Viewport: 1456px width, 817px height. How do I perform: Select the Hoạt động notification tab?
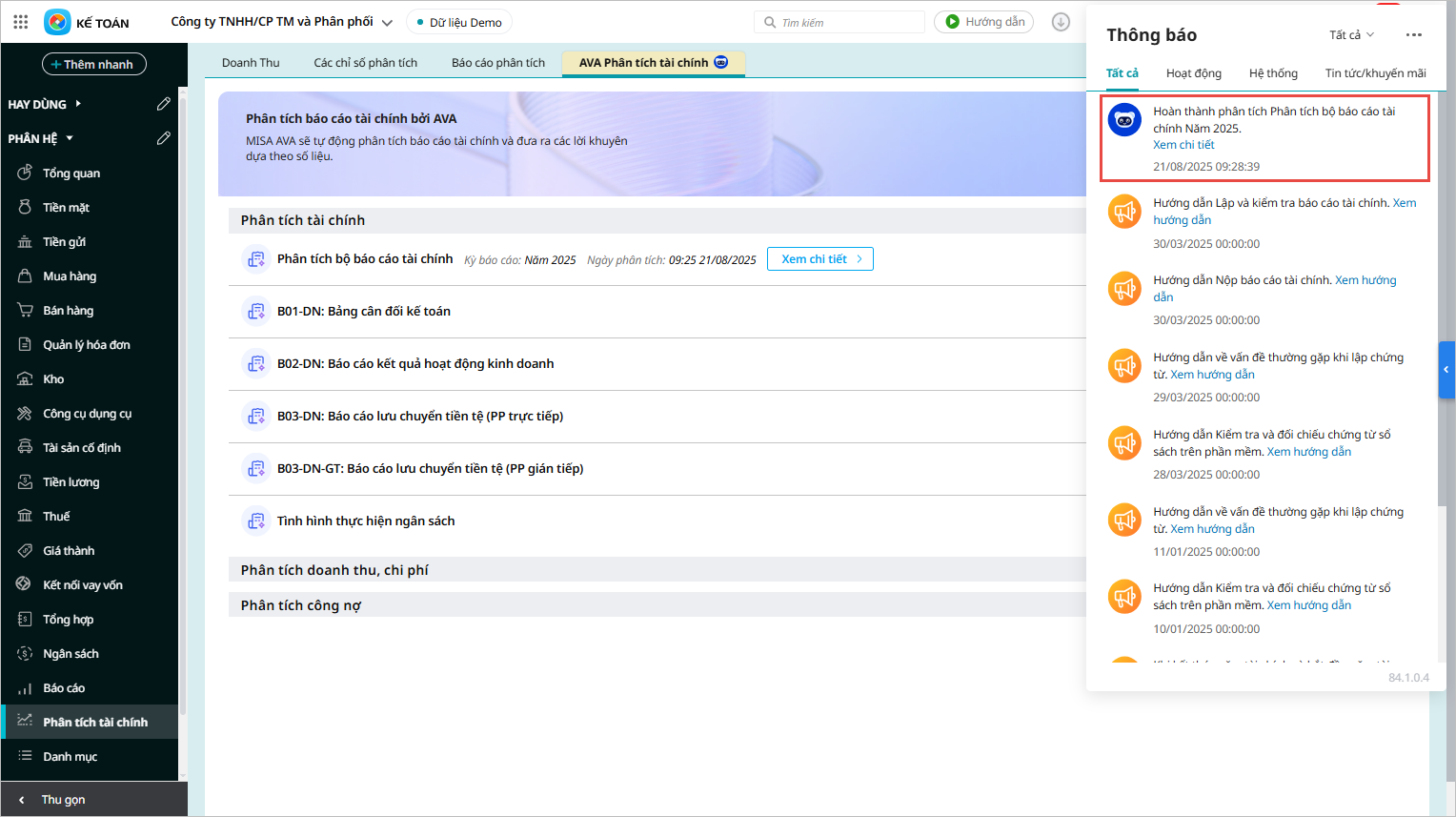coord(1193,73)
